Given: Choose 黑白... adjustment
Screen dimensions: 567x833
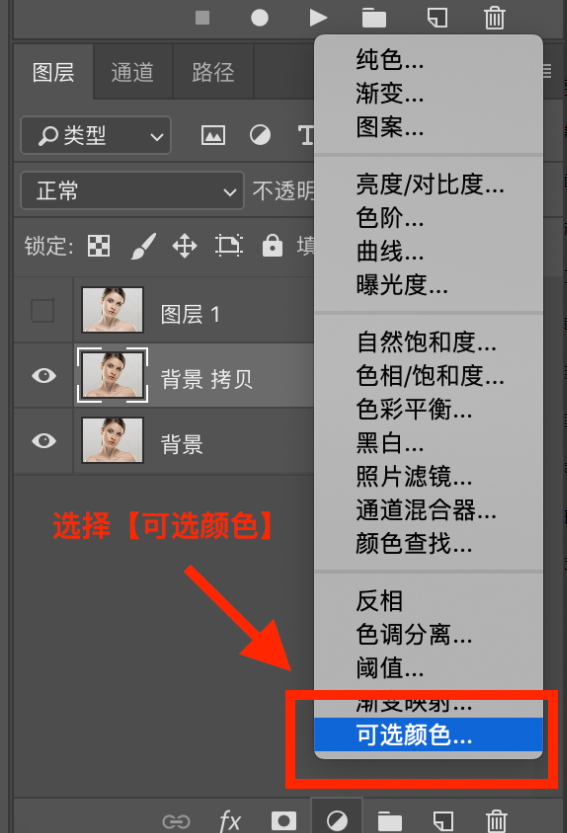Looking at the screenshot, I should point(428,443).
